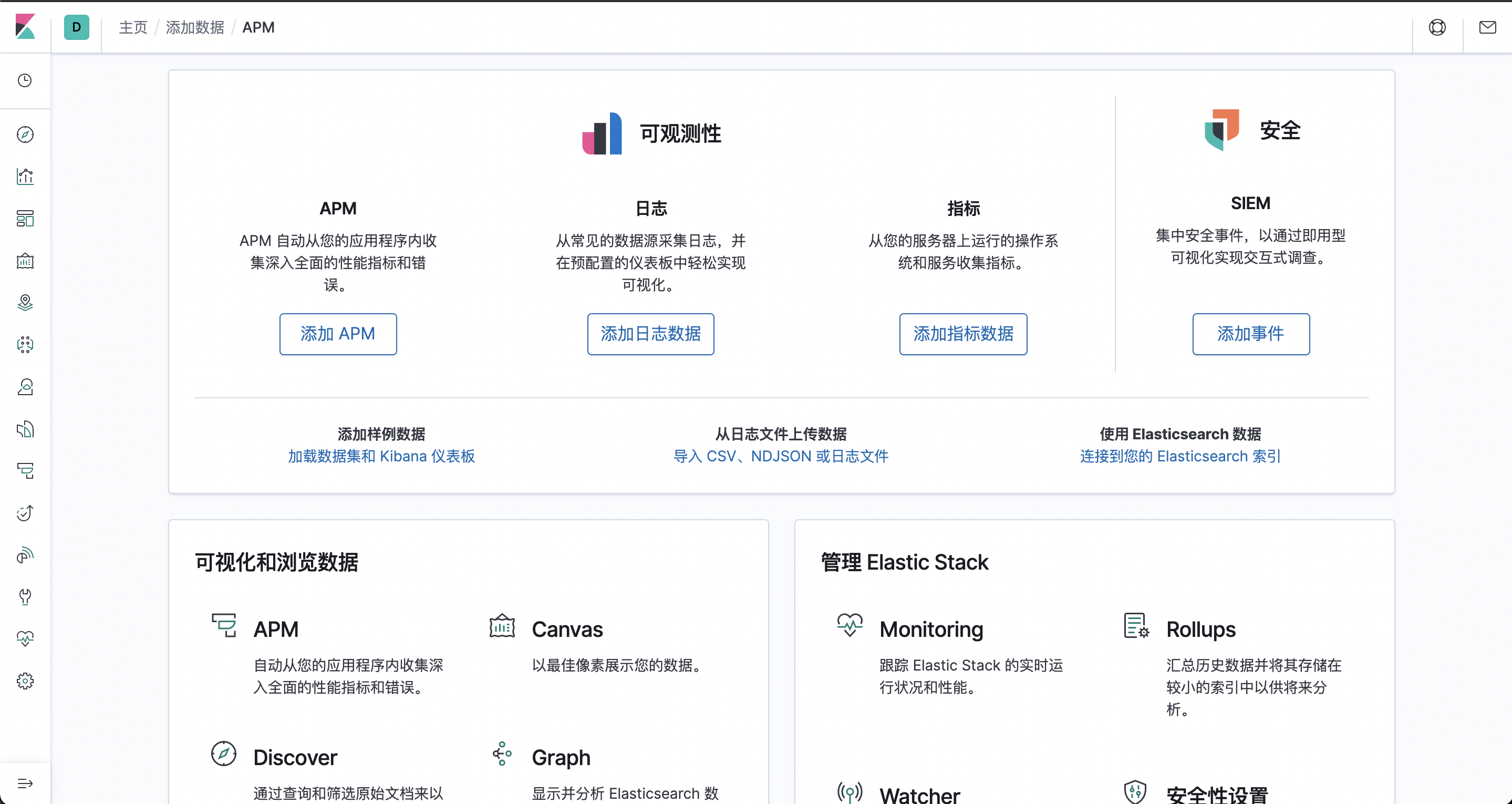Open the Discover card
The image size is (1512, 804).
[x=329, y=772]
